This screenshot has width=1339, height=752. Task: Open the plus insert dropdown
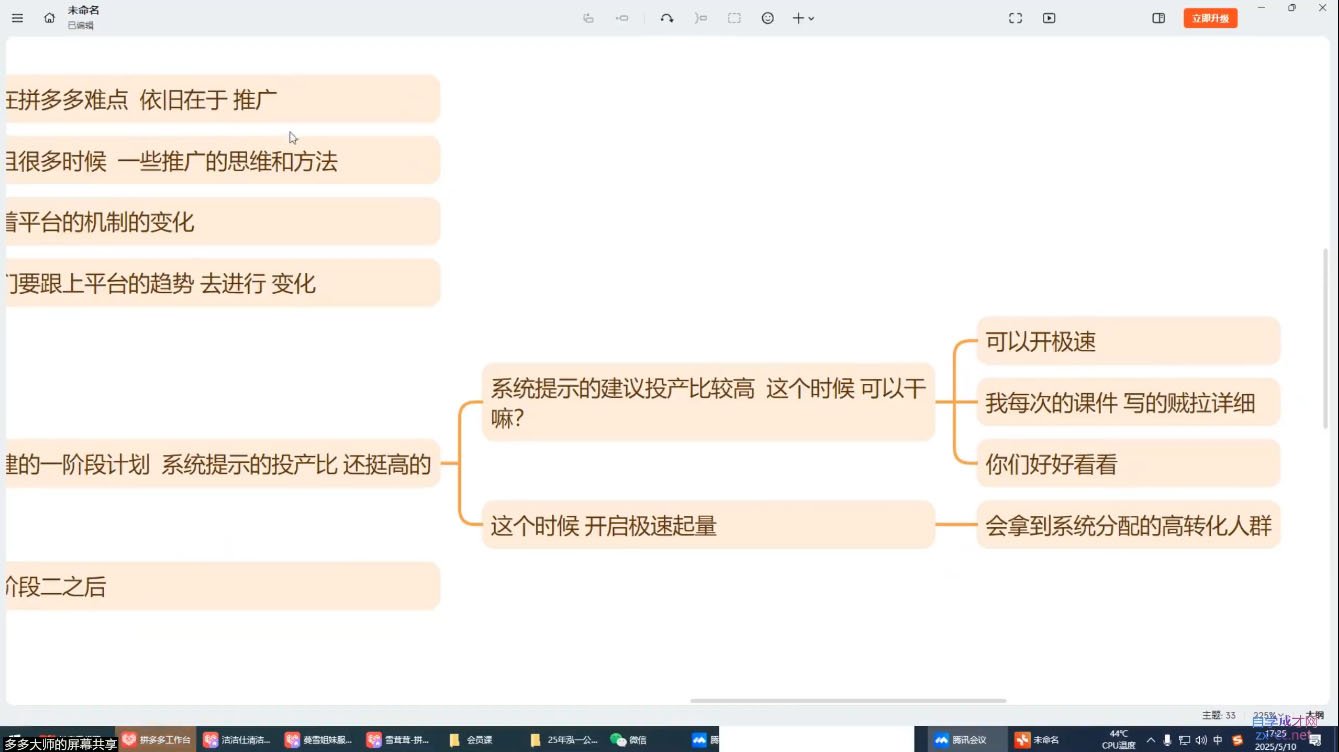[x=803, y=18]
